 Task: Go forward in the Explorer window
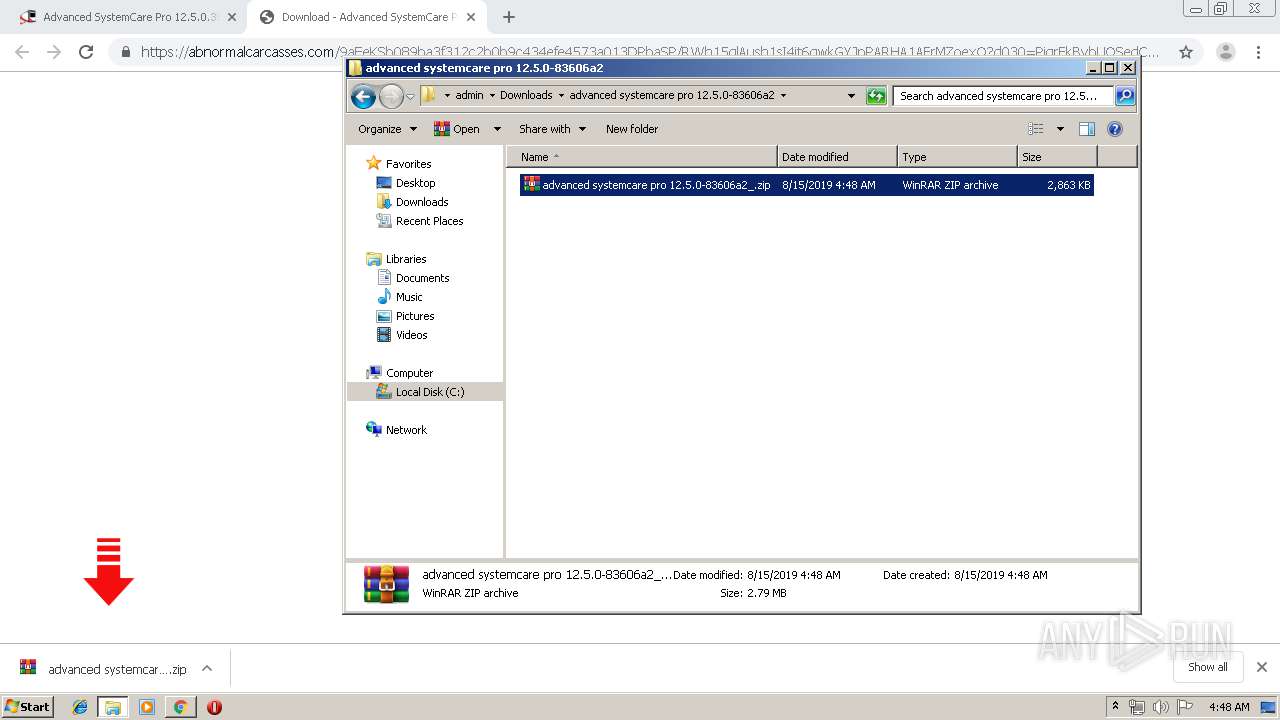tap(390, 96)
